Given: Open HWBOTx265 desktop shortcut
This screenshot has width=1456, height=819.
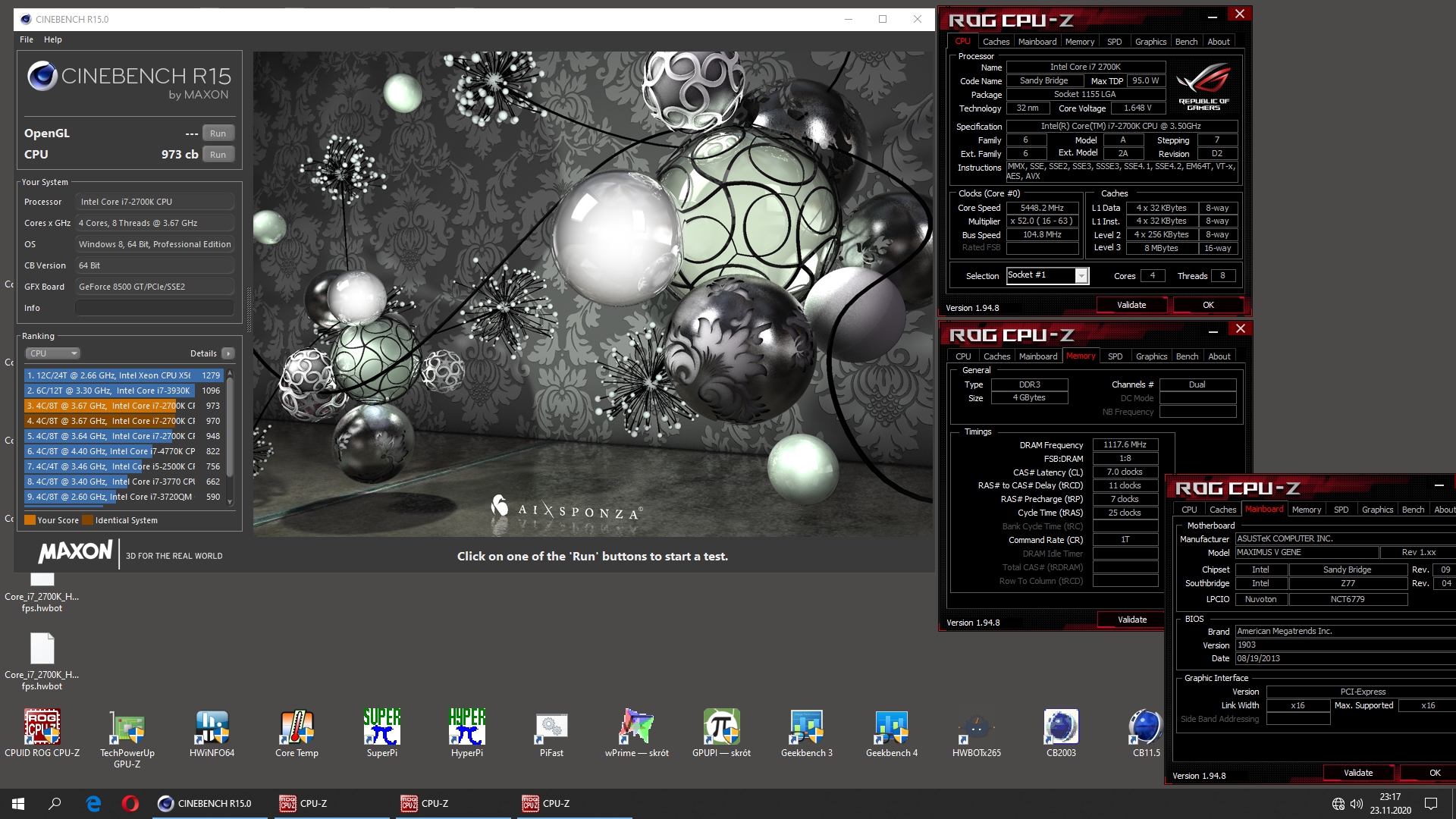Looking at the screenshot, I should (x=977, y=733).
